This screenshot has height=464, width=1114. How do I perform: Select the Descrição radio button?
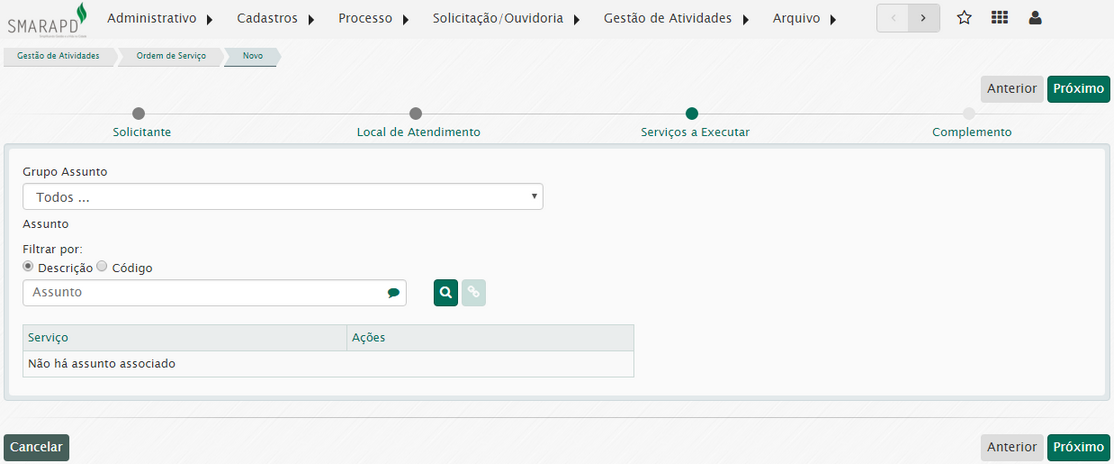(28, 267)
